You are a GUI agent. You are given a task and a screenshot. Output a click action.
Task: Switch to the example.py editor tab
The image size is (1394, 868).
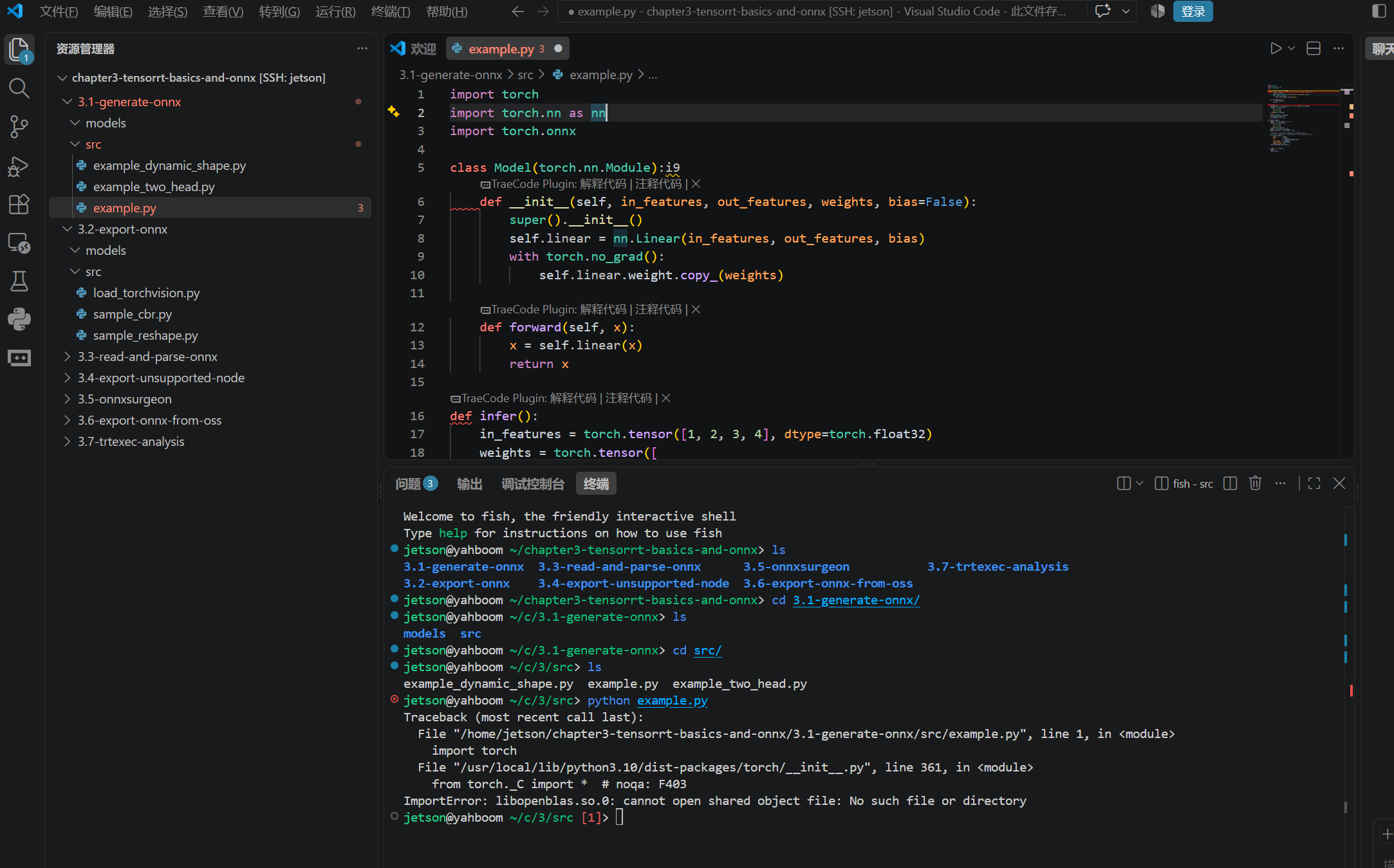tap(506, 49)
